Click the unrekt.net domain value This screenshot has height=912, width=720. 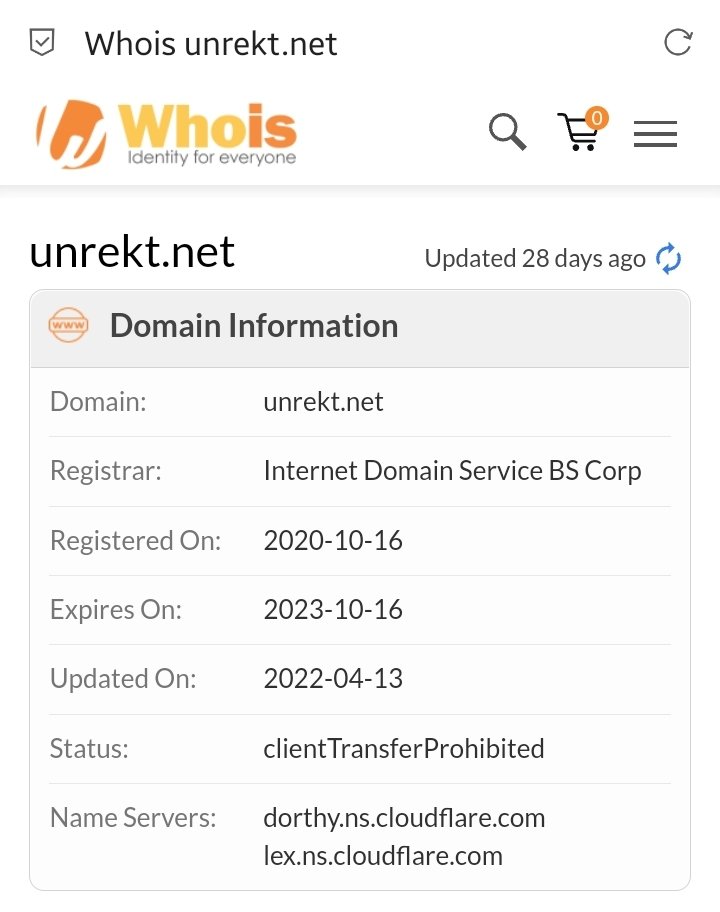[323, 402]
